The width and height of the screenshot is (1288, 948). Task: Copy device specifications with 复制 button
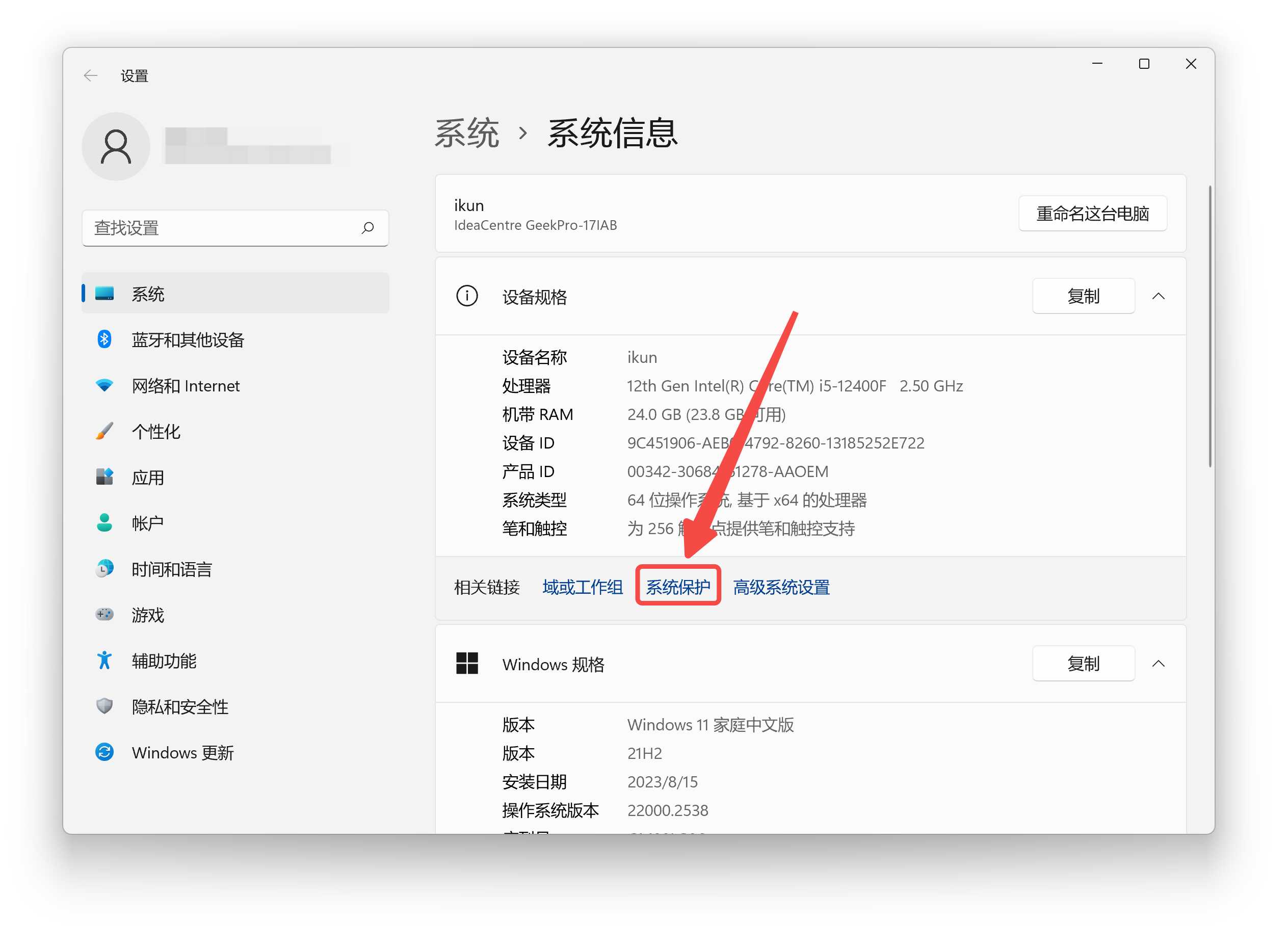click(x=1083, y=296)
